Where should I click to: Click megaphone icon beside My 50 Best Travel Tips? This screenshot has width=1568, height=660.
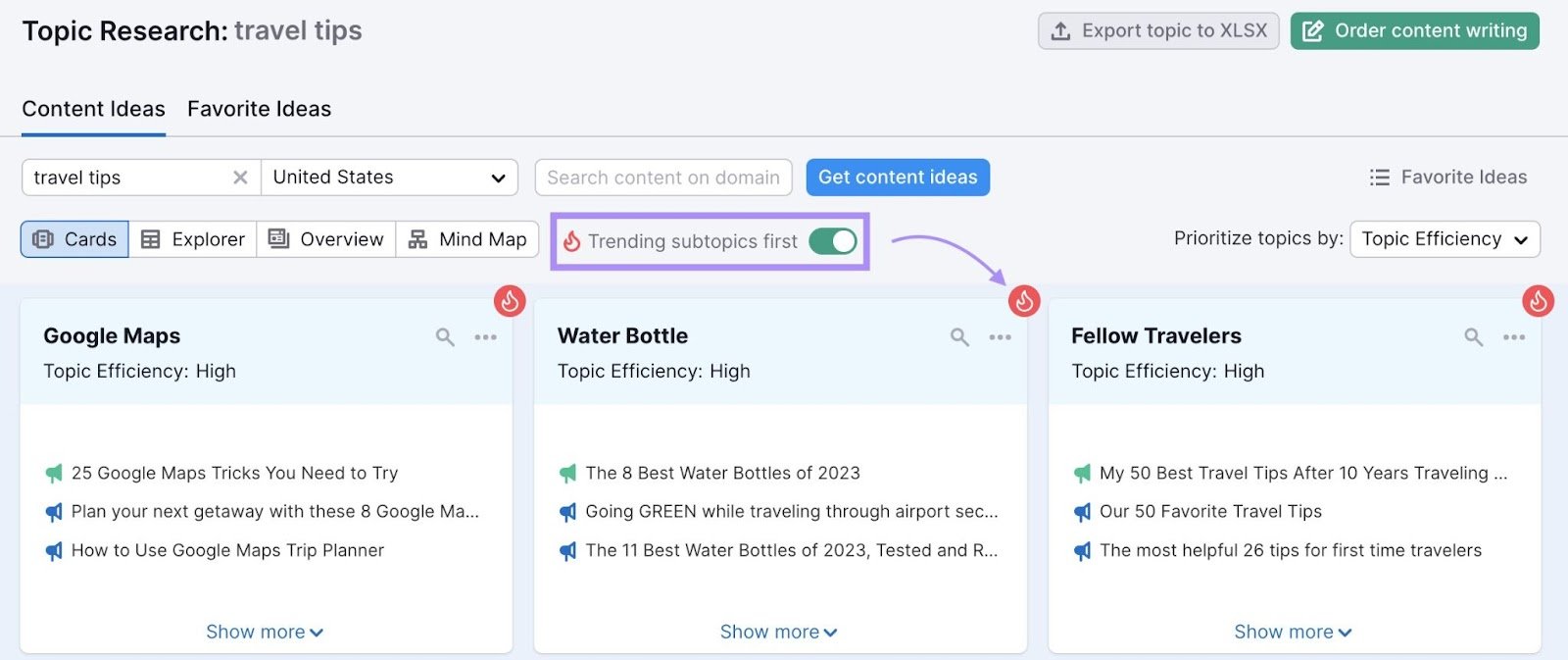point(1082,474)
